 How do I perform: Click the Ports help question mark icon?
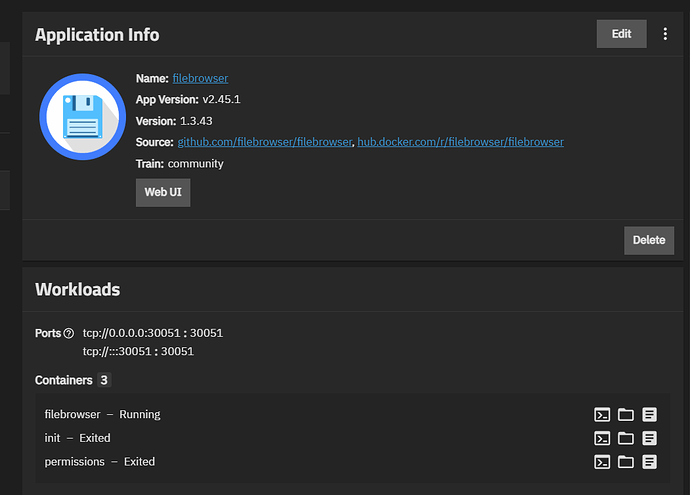[x=69, y=333]
